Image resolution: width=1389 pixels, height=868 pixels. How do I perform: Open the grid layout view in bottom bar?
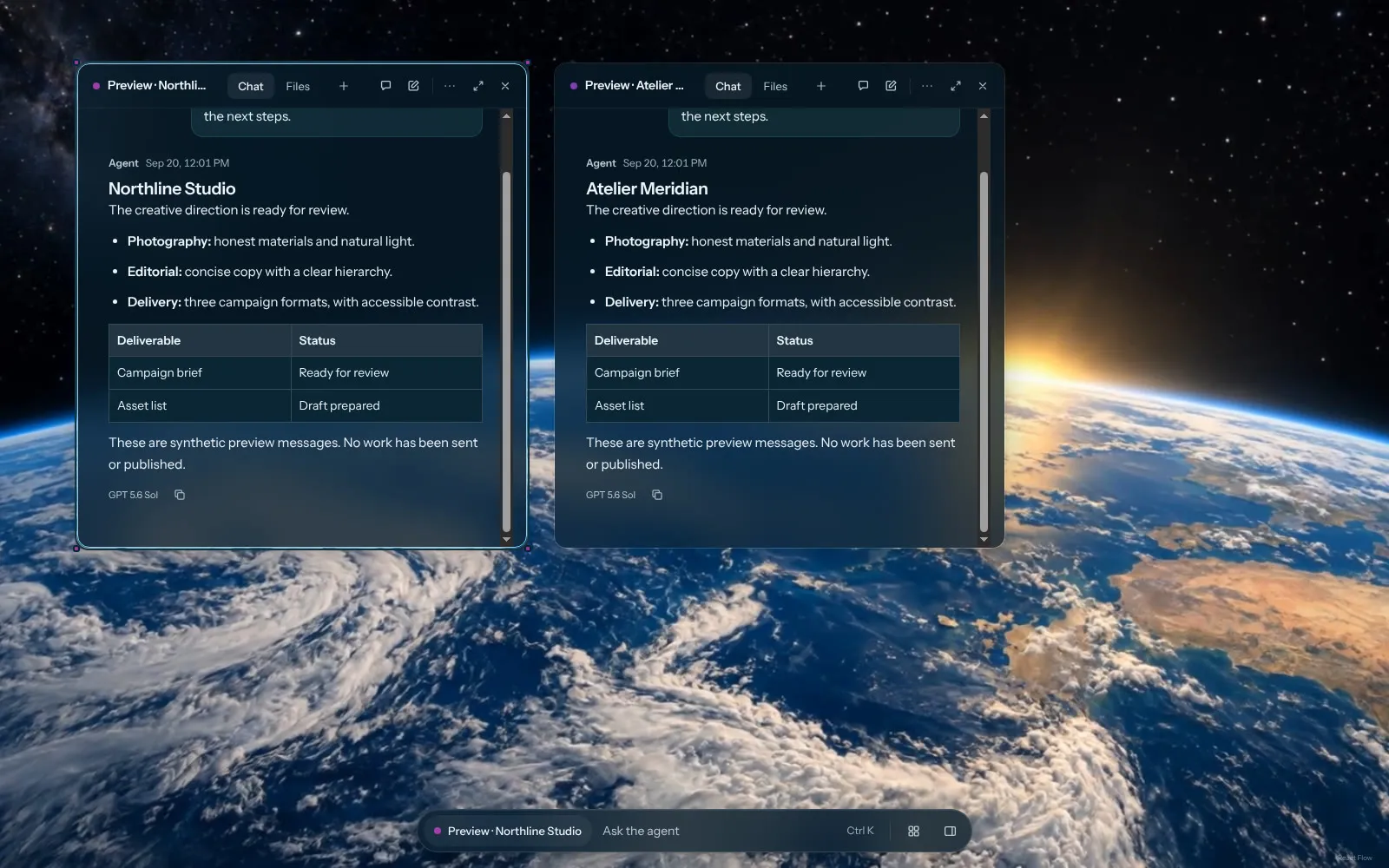913,831
